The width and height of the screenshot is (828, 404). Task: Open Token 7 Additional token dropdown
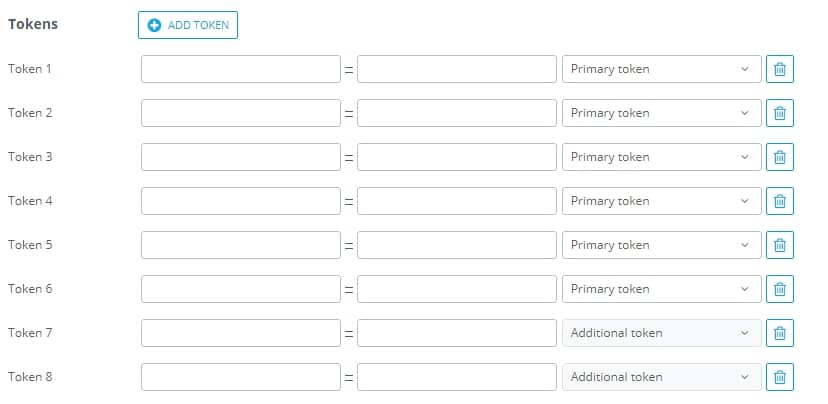click(662, 333)
